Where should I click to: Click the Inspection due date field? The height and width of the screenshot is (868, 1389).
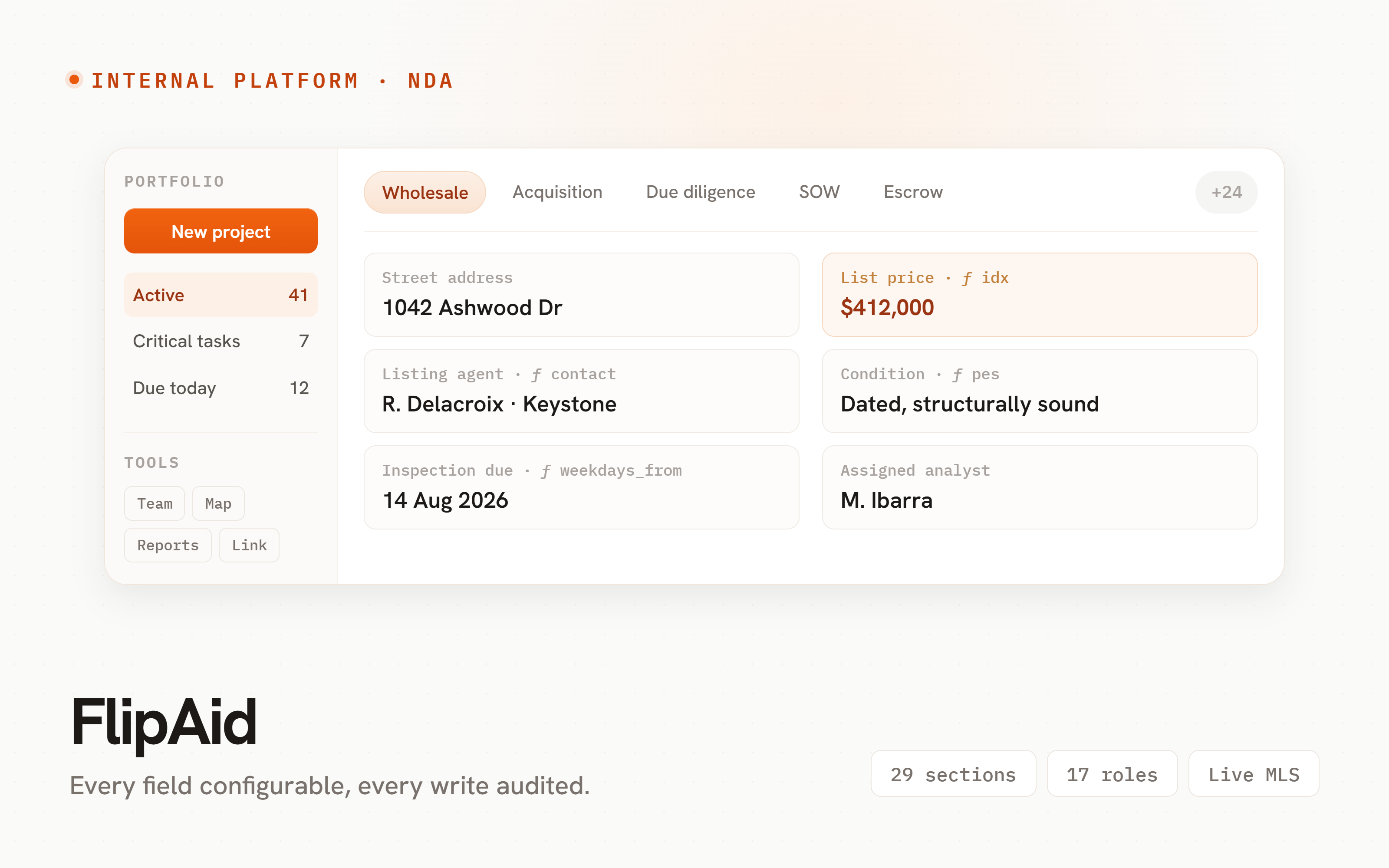pyautogui.click(x=582, y=487)
